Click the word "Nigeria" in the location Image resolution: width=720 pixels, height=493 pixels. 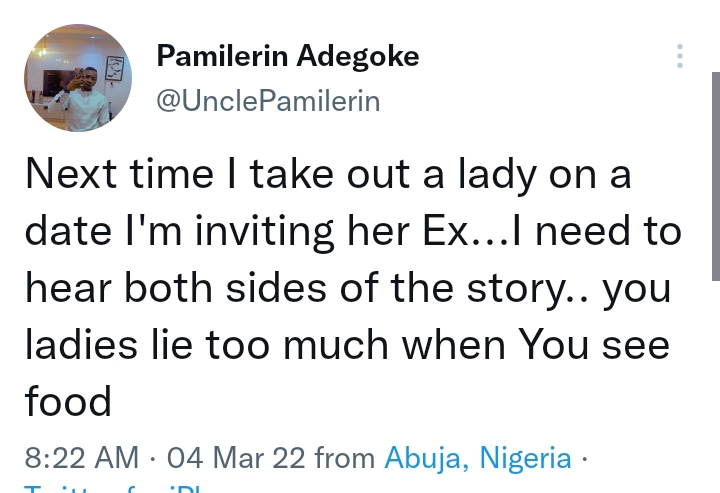pos(526,458)
